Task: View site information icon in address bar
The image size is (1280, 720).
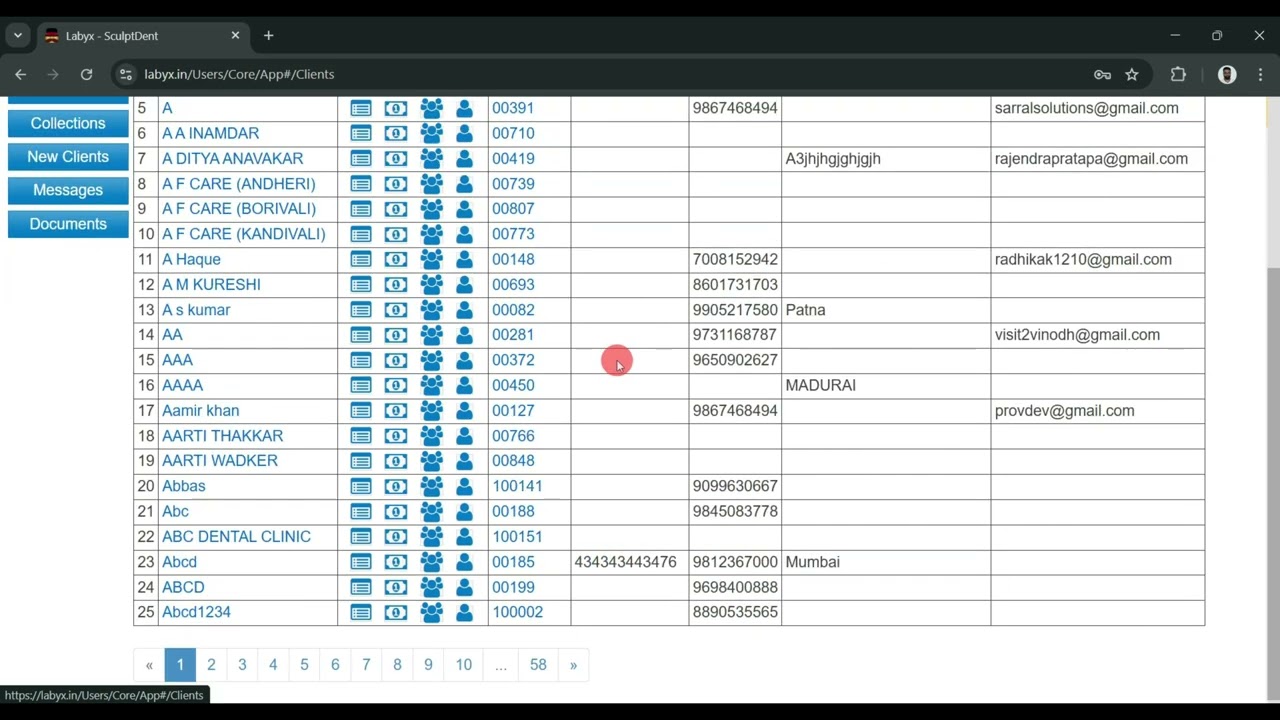Action: coord(125,74)
